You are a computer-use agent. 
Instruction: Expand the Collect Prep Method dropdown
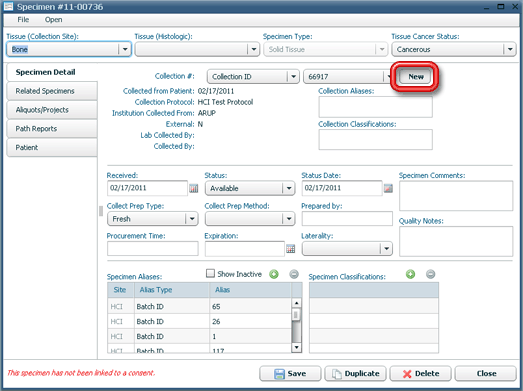(x=289, y=219)
